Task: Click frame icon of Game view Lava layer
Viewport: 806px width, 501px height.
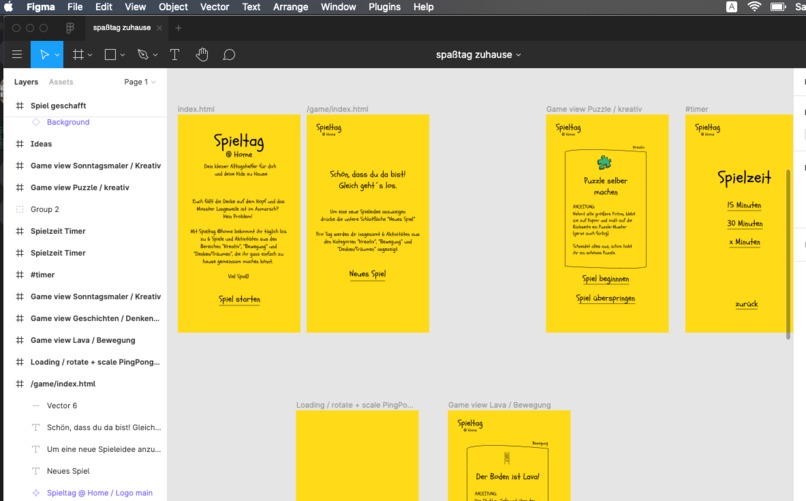Action: coord(20,340)
